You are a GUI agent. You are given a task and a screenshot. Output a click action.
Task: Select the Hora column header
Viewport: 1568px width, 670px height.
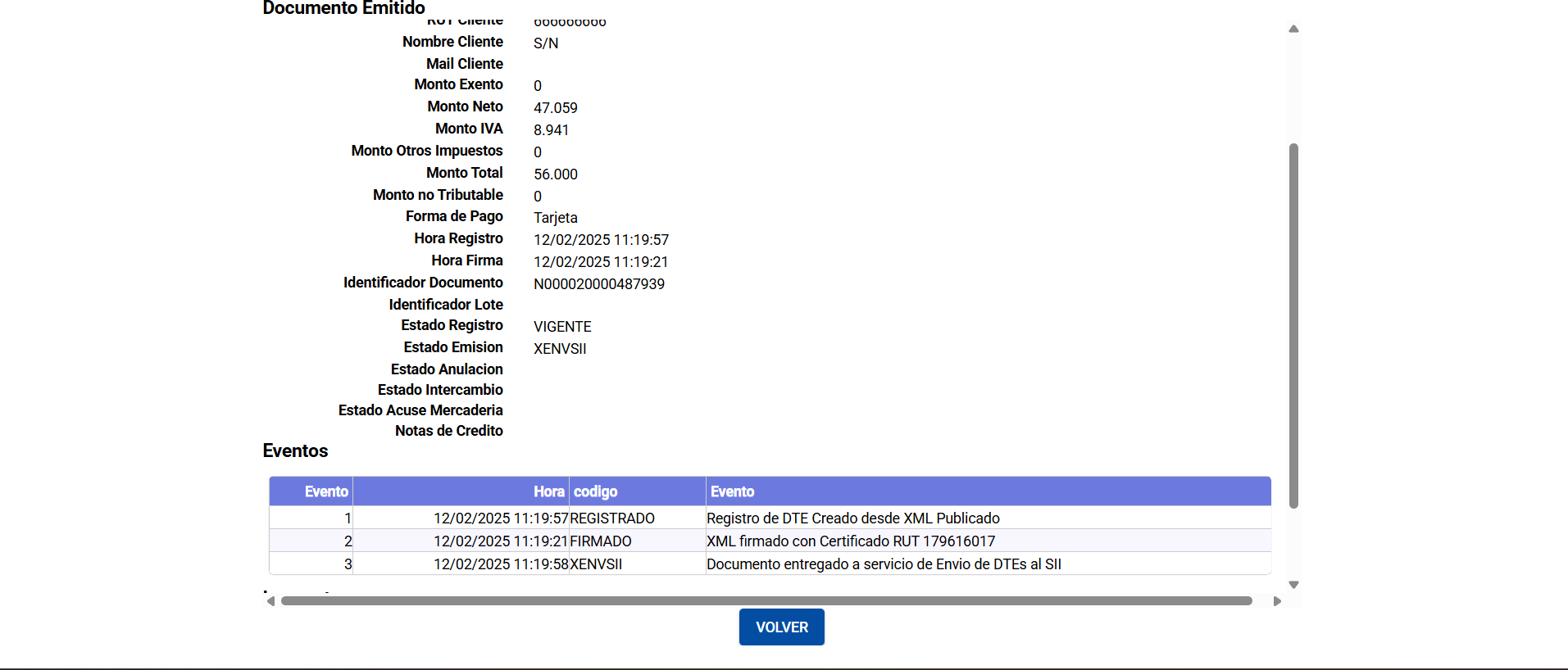click(x=548, y=491)
